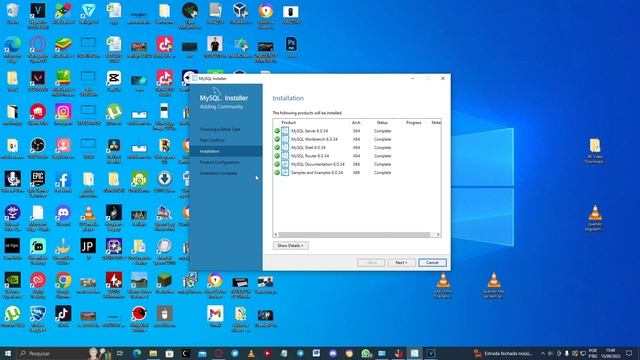Open Opera GX desktop shortcut
This screenshot has width=640, height=360.
(38, 49)
